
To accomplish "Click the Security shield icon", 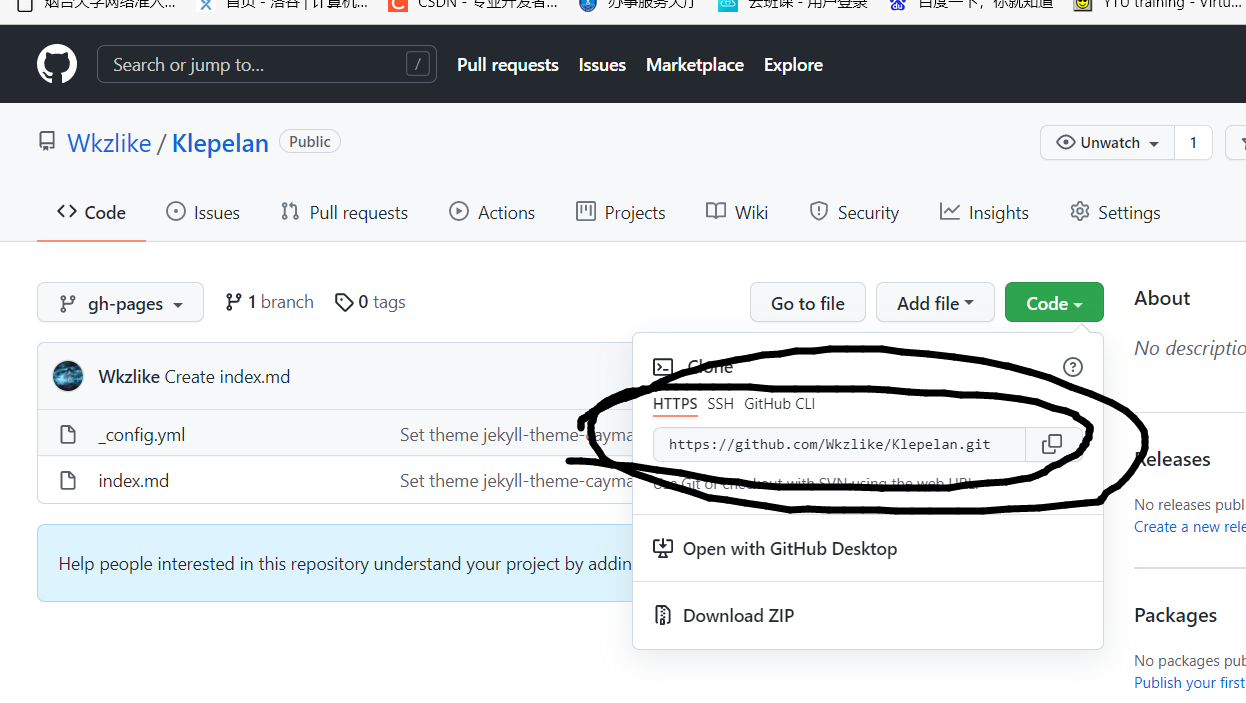I will (819, 211).
